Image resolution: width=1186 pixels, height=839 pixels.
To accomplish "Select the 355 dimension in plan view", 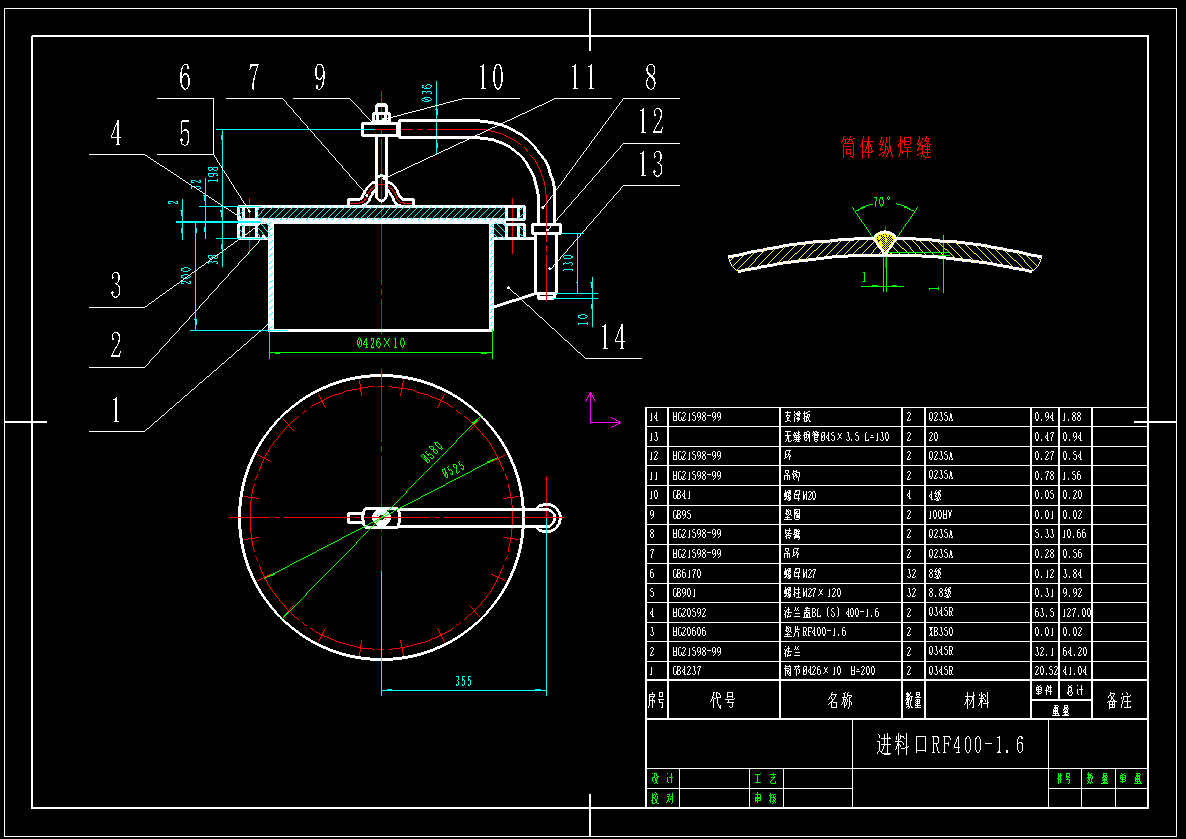I will coord(464,681).
